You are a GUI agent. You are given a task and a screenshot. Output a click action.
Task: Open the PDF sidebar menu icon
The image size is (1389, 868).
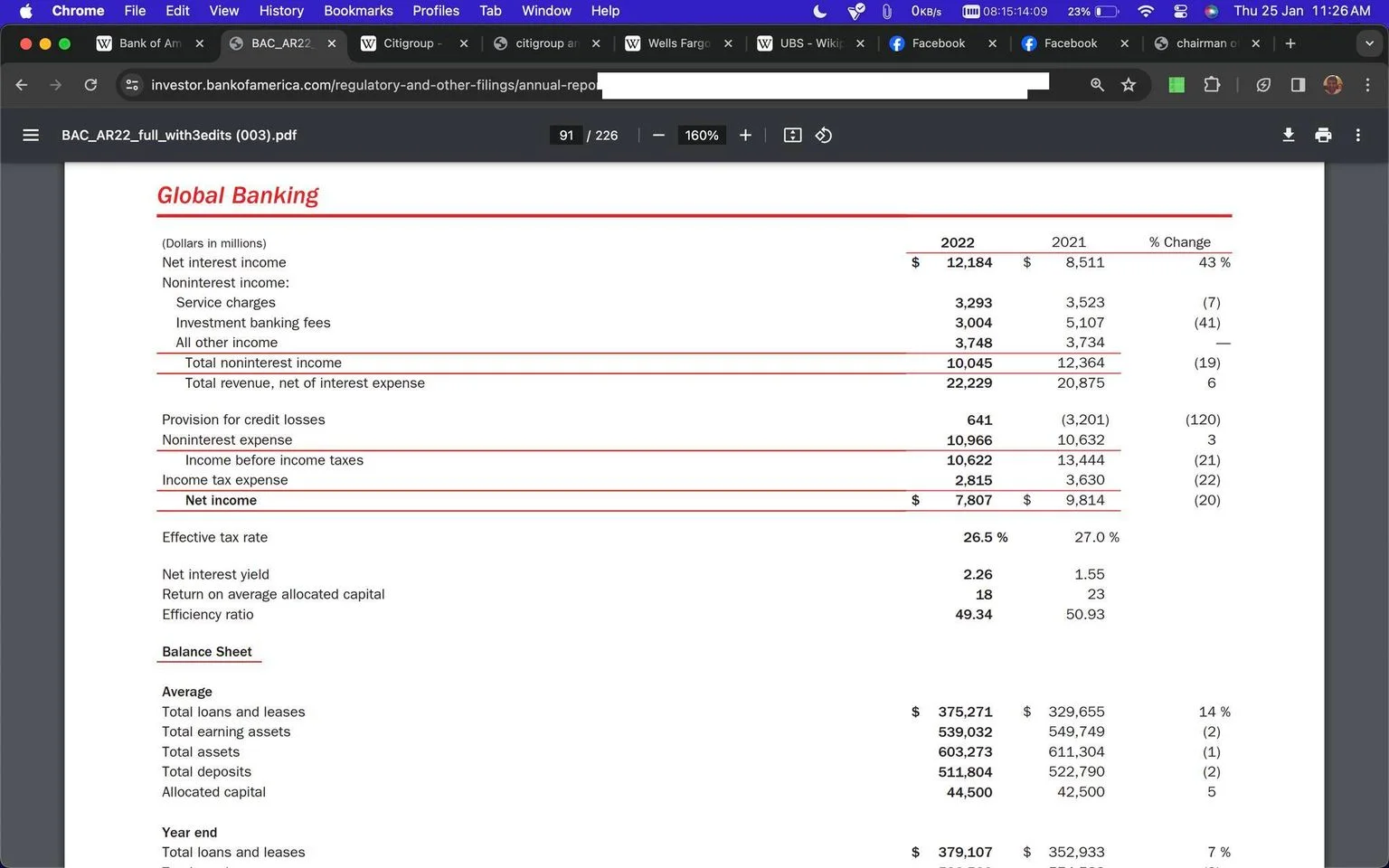pyautogui.click(x=31, y=135)
